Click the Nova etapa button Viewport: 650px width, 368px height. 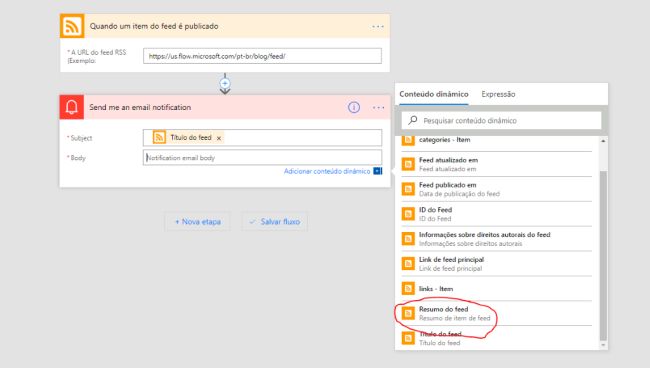click(x=197, y=222)
